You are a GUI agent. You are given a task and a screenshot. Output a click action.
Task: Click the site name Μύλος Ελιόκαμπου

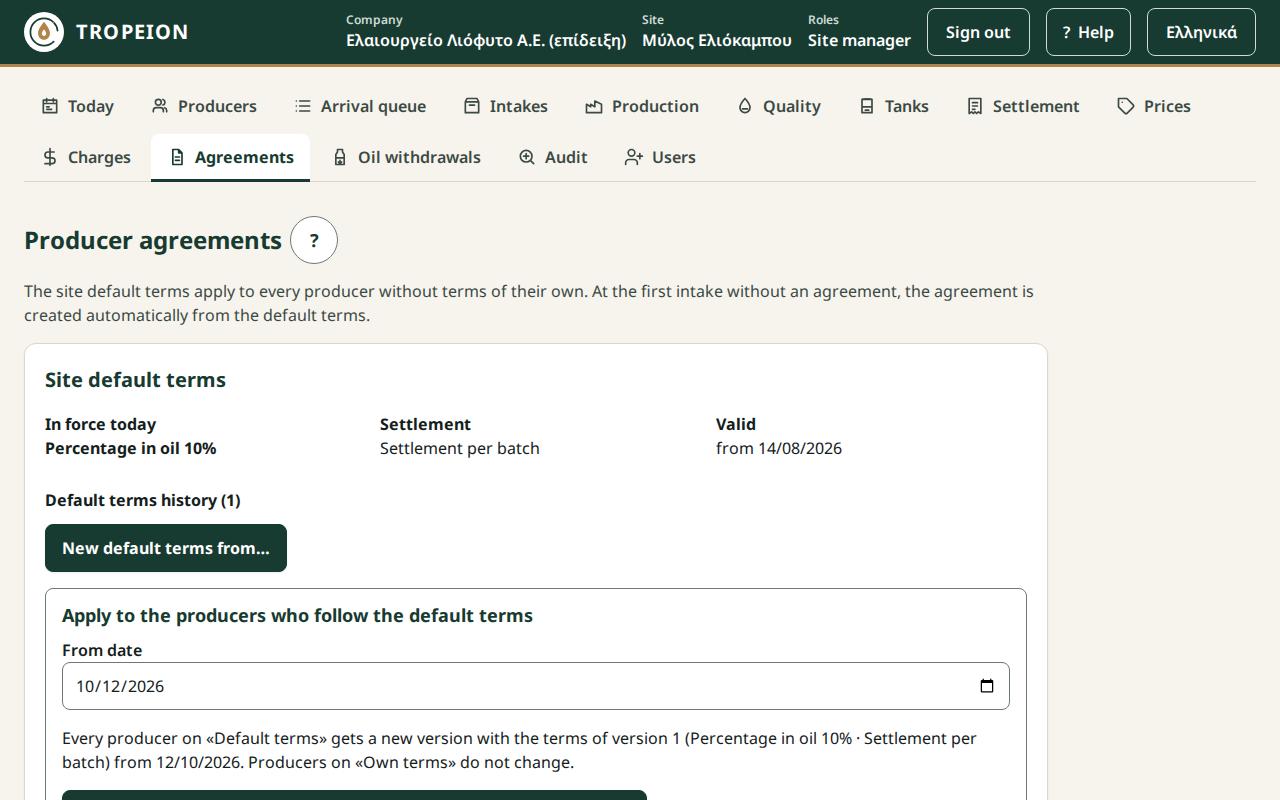pyautogui.click(x=717, y=40)
